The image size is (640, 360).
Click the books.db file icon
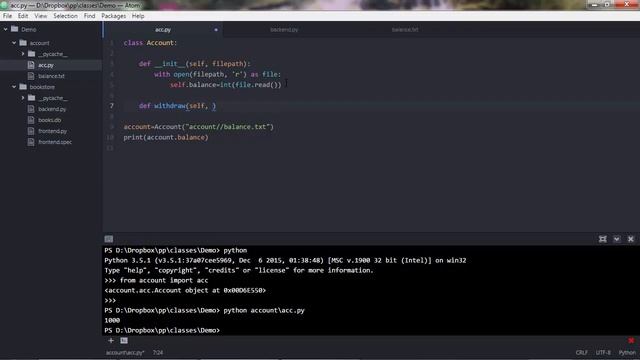pyautogui.click(x=31, y=120)
